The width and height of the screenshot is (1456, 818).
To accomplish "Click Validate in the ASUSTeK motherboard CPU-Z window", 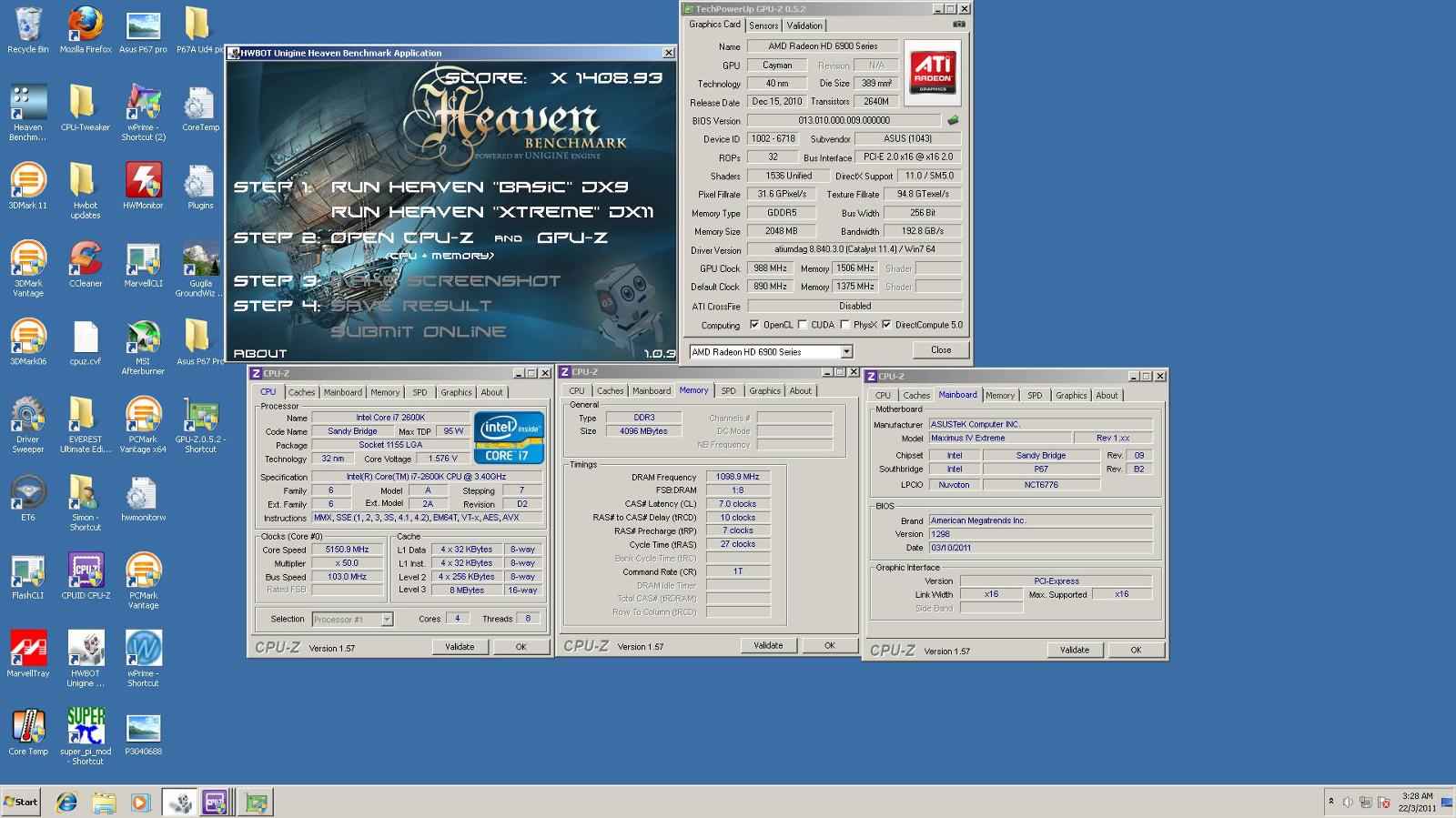I will pos(1075,650).
